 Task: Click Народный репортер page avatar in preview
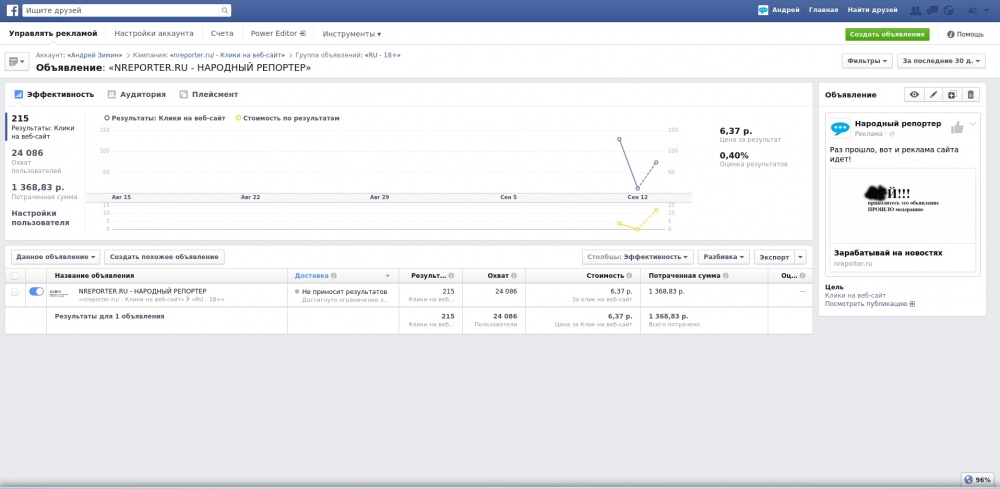840,128
